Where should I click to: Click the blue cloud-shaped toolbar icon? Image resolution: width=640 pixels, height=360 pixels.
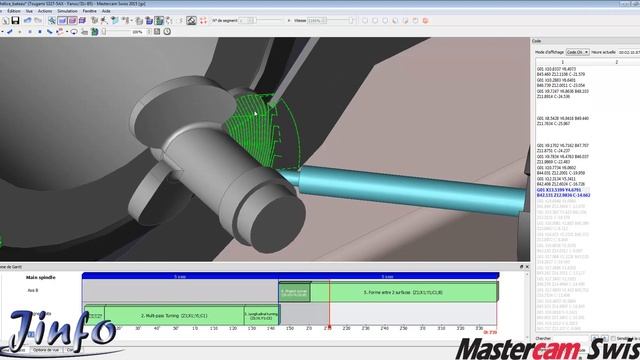click(27, 20)
